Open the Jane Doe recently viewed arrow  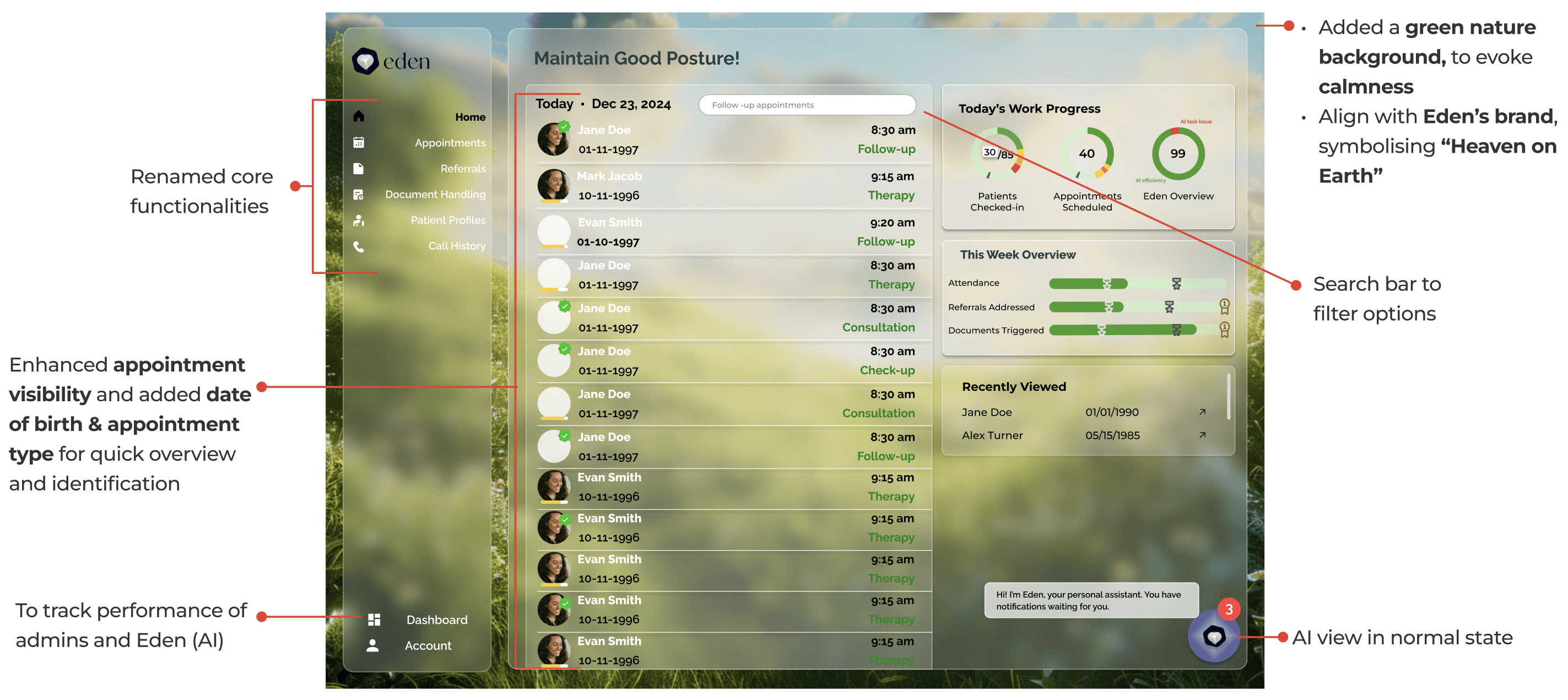(1202, 412)
